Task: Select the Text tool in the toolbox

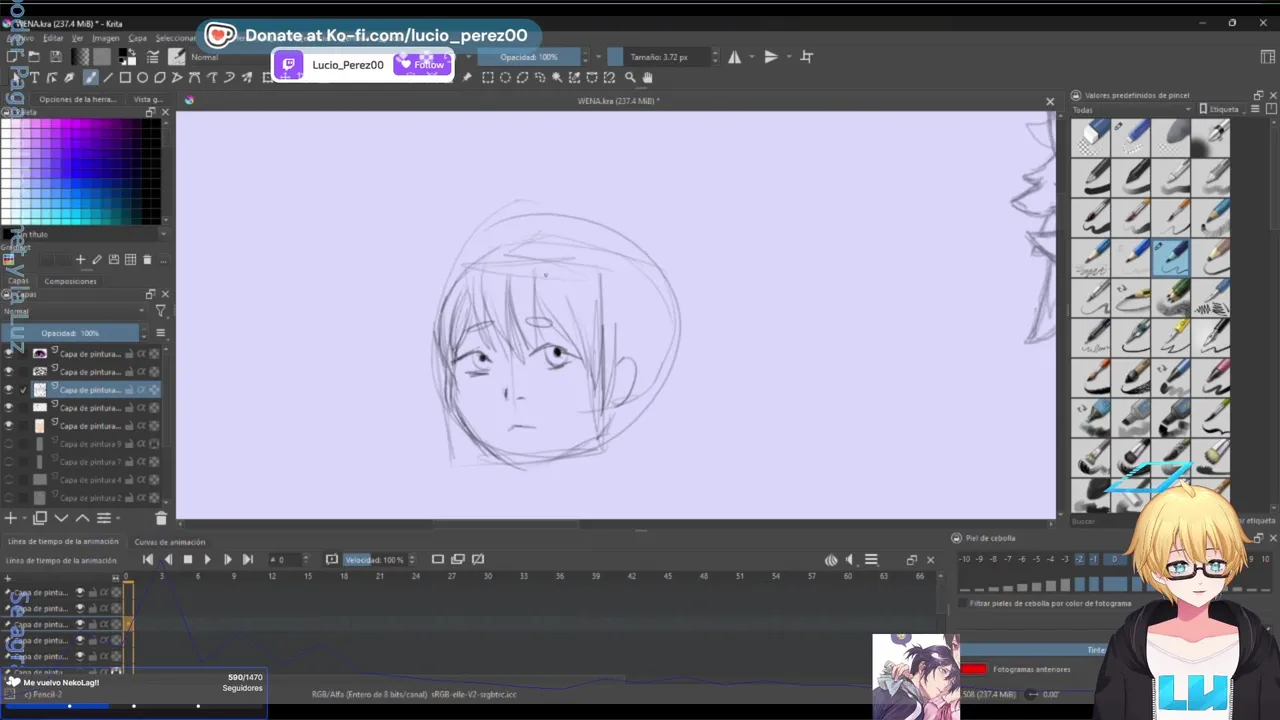Action: coord(35,78)
